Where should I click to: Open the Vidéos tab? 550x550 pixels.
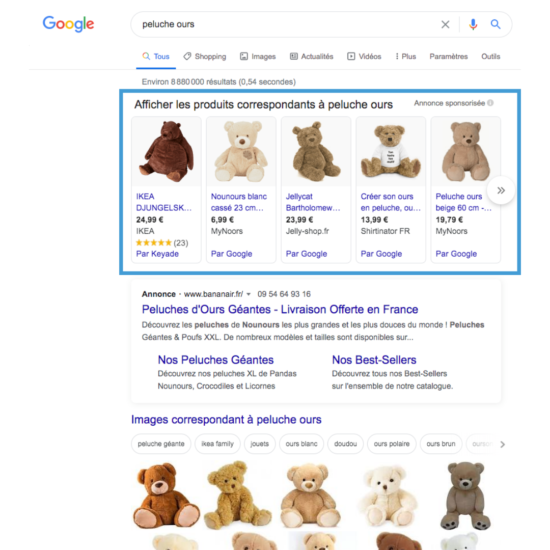(x=364, y=56)
